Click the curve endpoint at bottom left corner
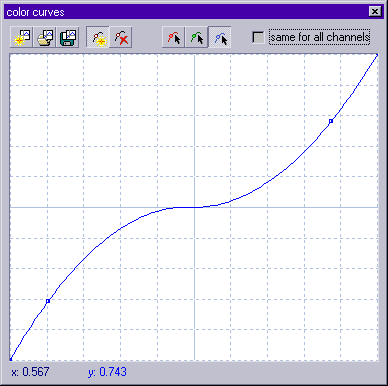Image resolution: width=388 pixels, height=386 pixels. [x=11, y=359]
